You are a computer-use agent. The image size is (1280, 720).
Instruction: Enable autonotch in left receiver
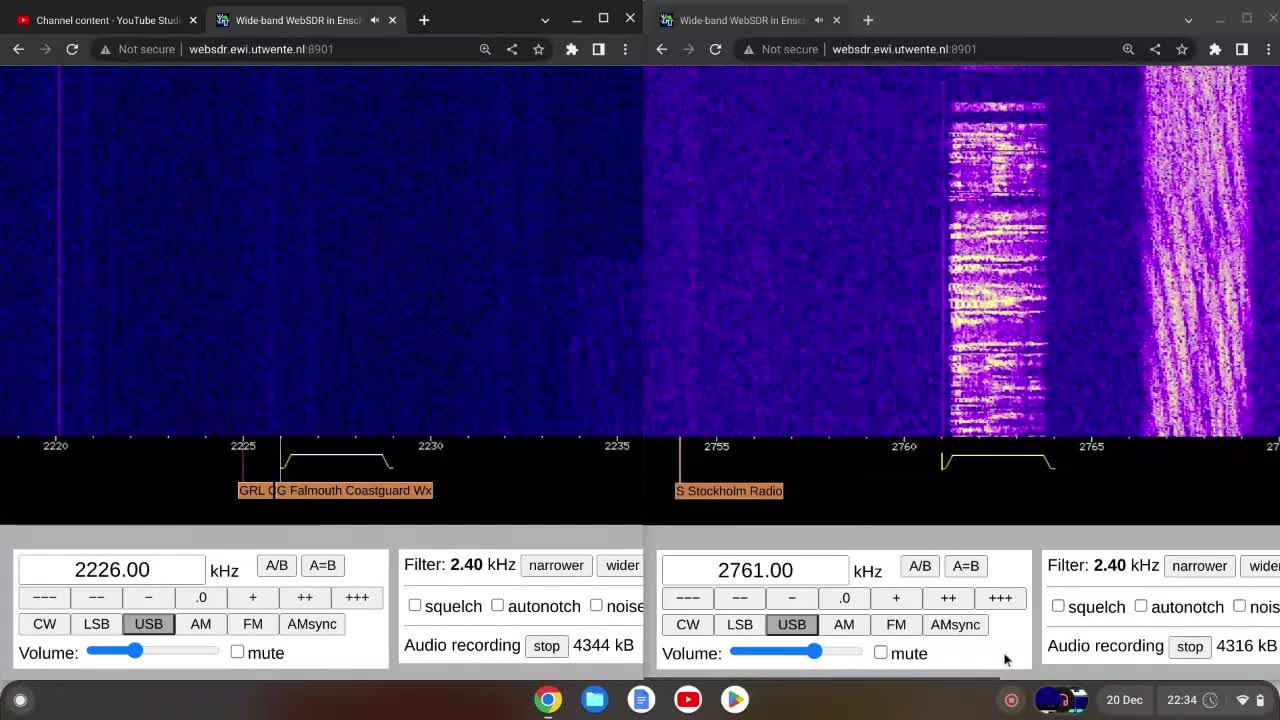497,605
